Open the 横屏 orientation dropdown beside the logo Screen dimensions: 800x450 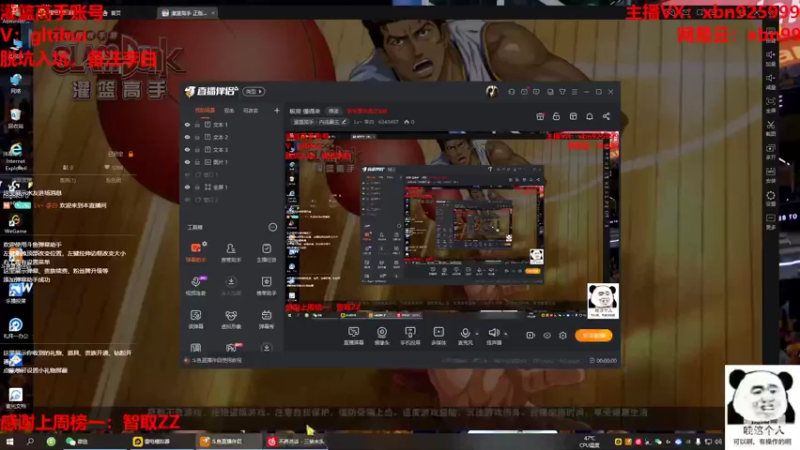coord(254,91)
